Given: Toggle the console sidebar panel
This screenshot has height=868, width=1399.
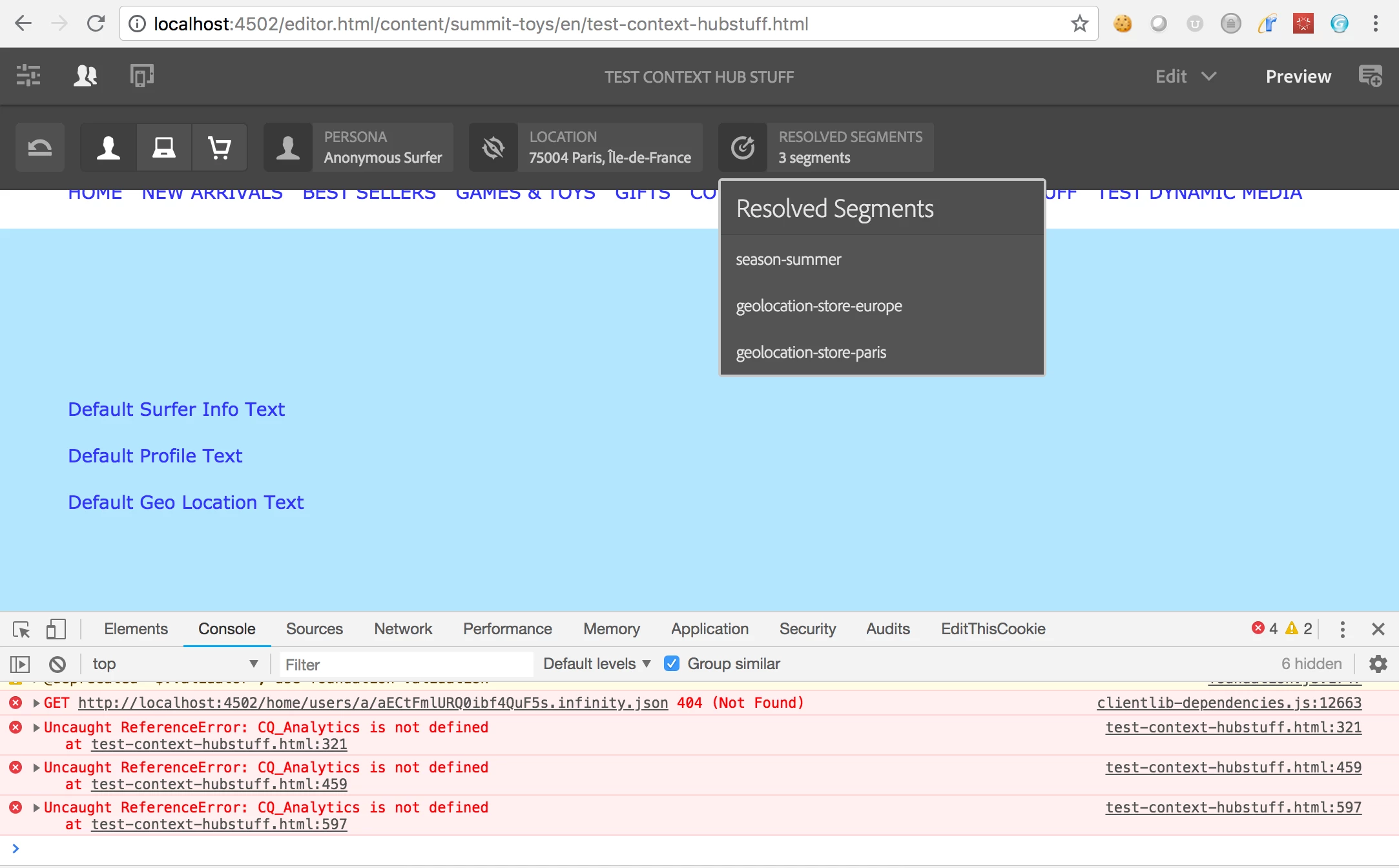Looking at the screenshot, I should click(x=20, y=664).
